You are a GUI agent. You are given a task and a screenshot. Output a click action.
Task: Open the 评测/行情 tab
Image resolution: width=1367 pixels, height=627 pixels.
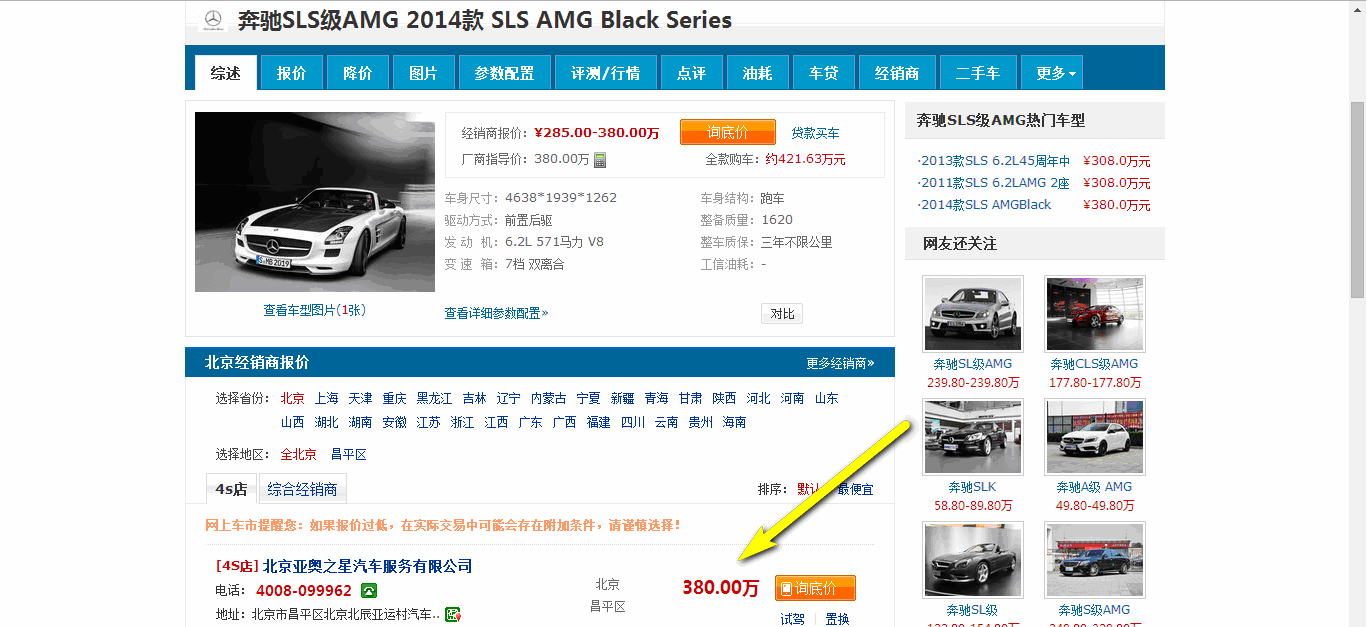tap(606, 73)
